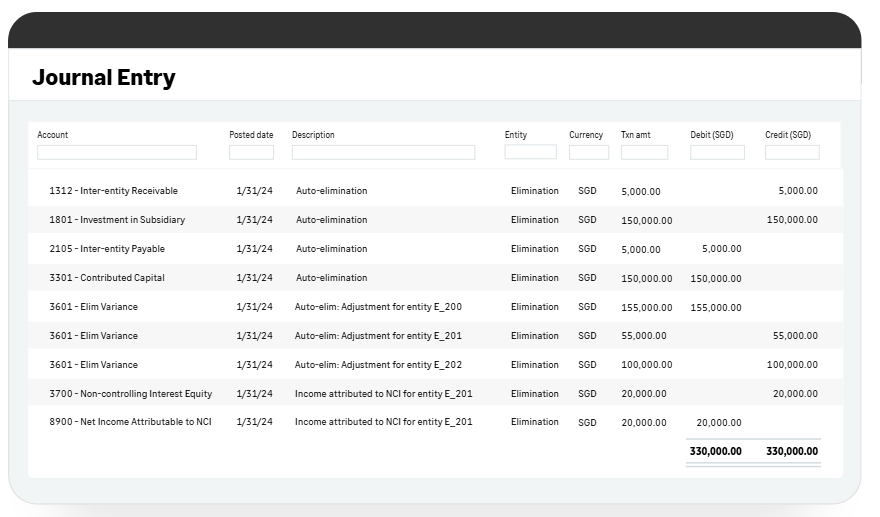The height and width of the screenshot is (517, 880).
Task: Select the Debit (SGD) column header
Action: (712, 135)
